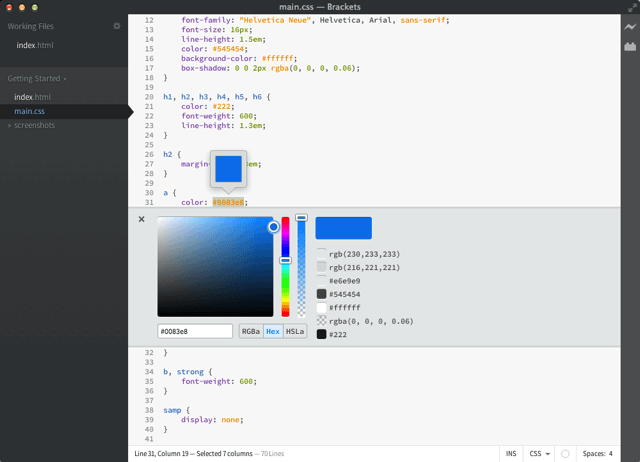
Task: Choose the #ffffff white swatch
Action: click(321, 307)
